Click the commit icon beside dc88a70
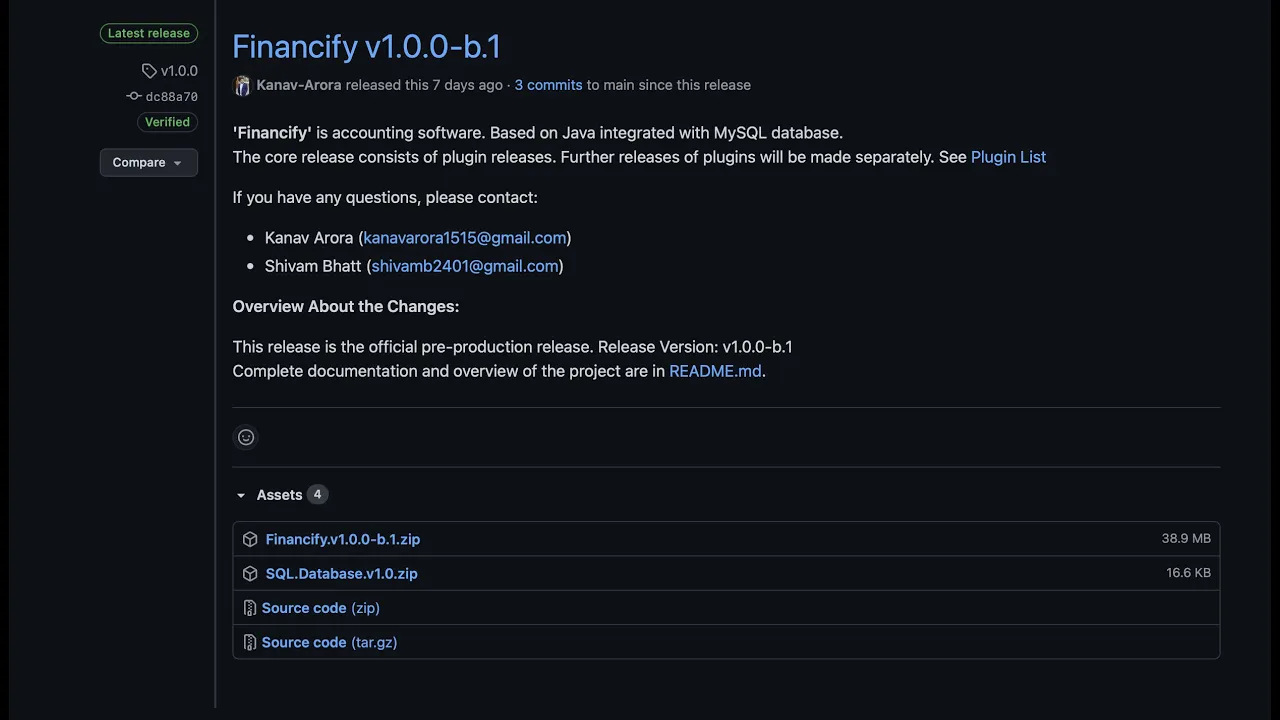 tap(134, 96)
